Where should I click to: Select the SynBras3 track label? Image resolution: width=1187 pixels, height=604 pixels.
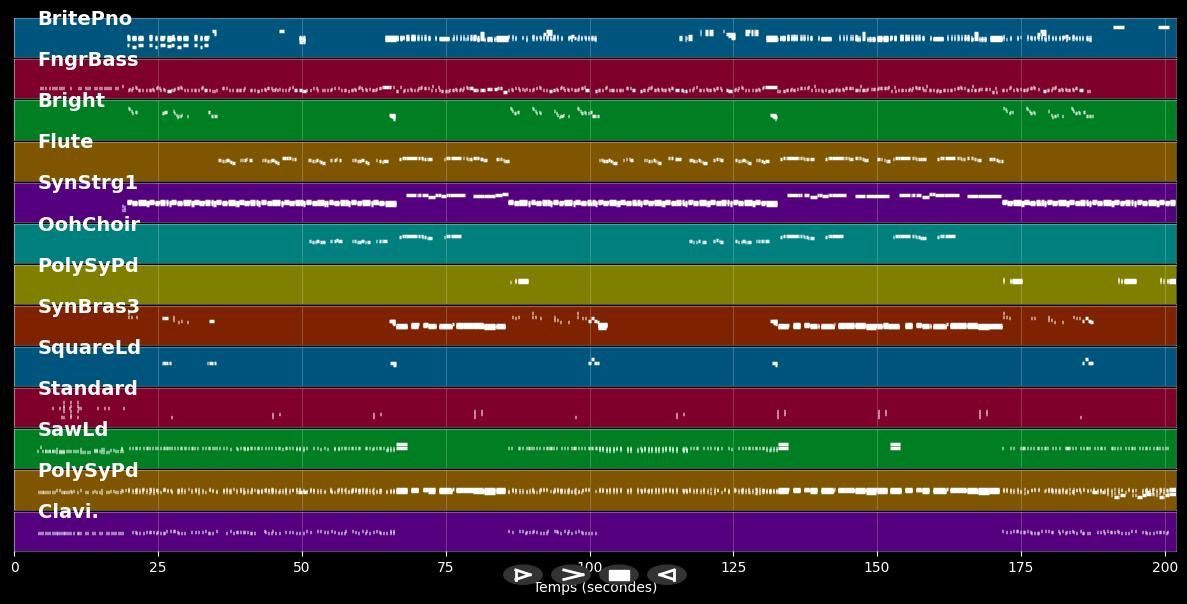[x=89, y=307]
